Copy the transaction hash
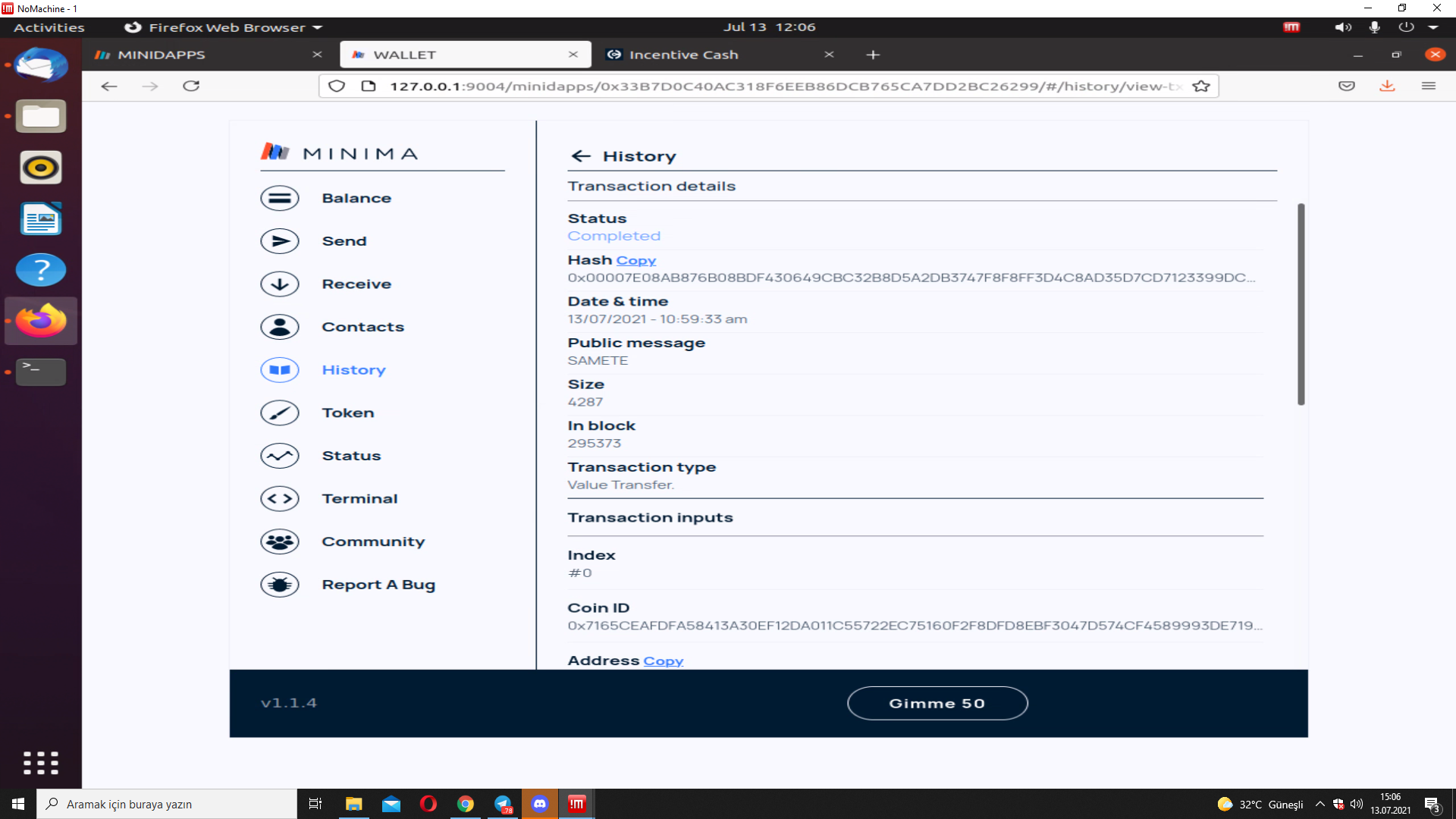The image size is (1456, 819). click(x=635, y=260)
